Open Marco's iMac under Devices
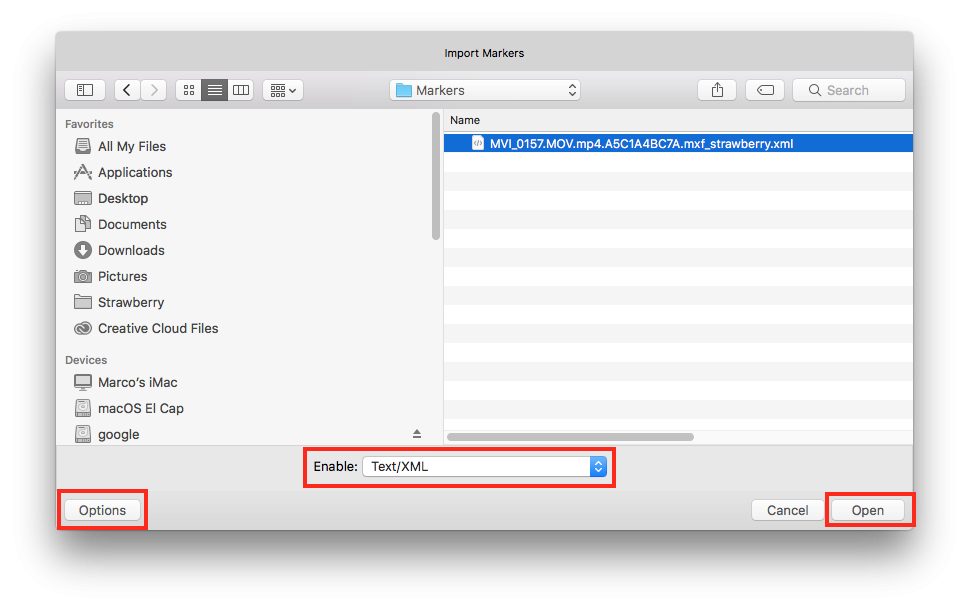This screenshot has height=610, width=969. (137, 382)
